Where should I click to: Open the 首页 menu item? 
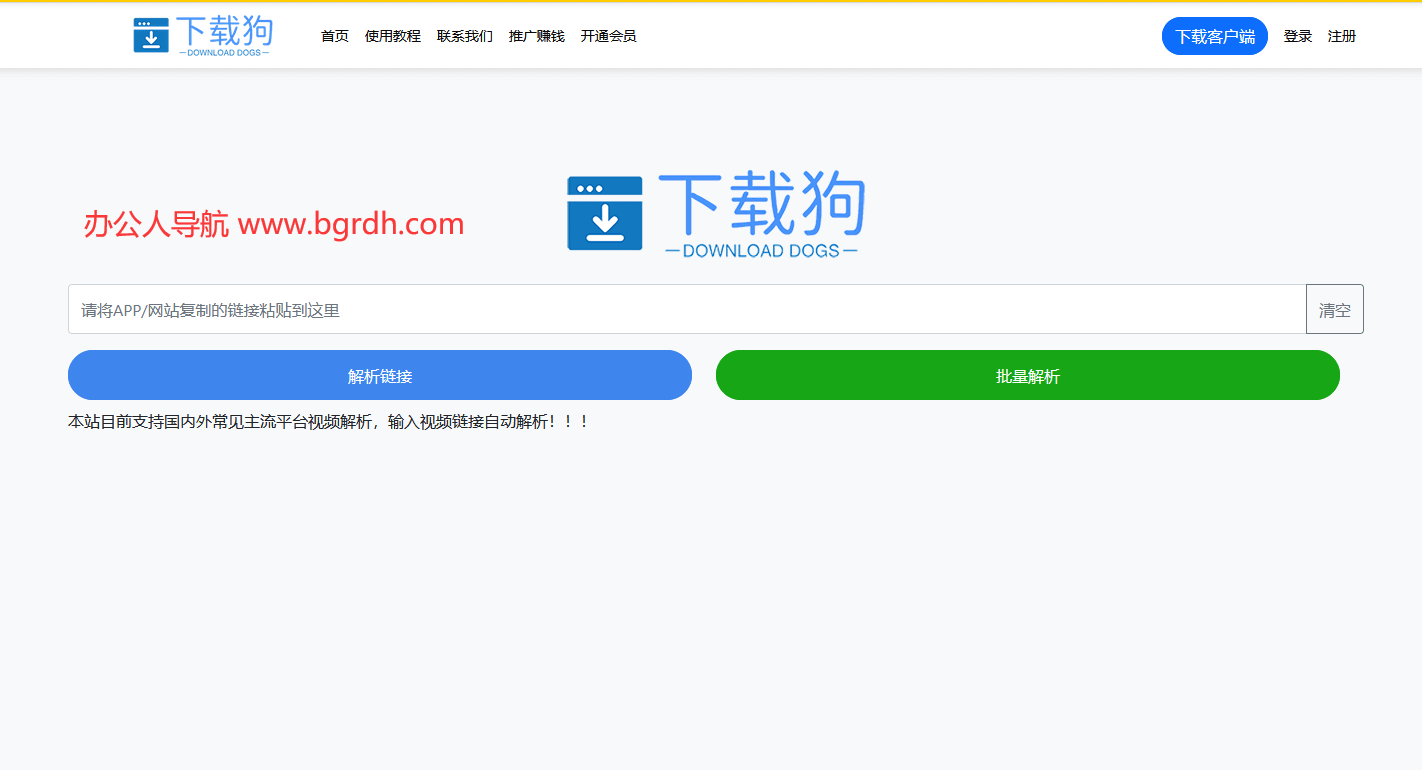click(x=335, y=36)
